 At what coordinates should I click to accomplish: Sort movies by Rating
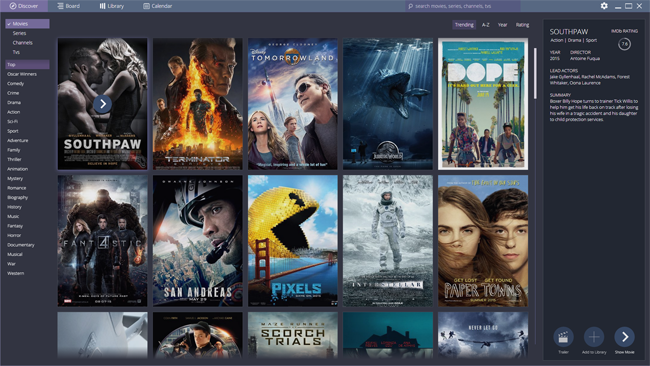coord(522,25)
